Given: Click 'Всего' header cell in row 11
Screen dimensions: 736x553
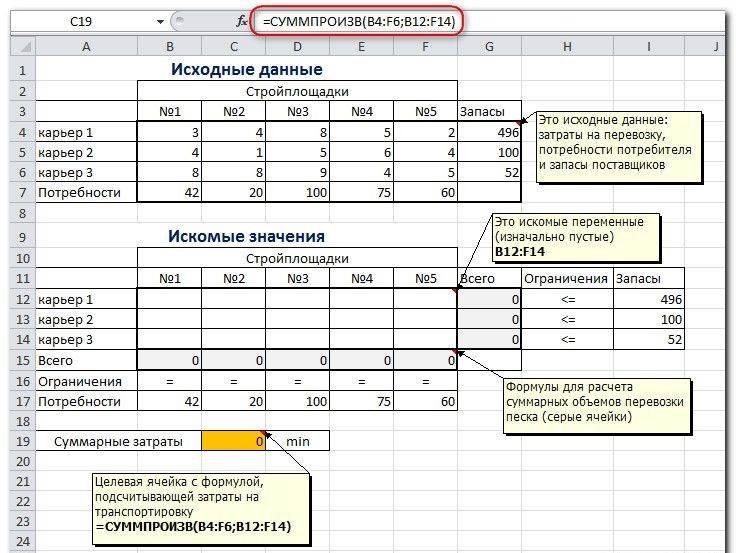Looking at the screenshot, I should tap(489, 278).
